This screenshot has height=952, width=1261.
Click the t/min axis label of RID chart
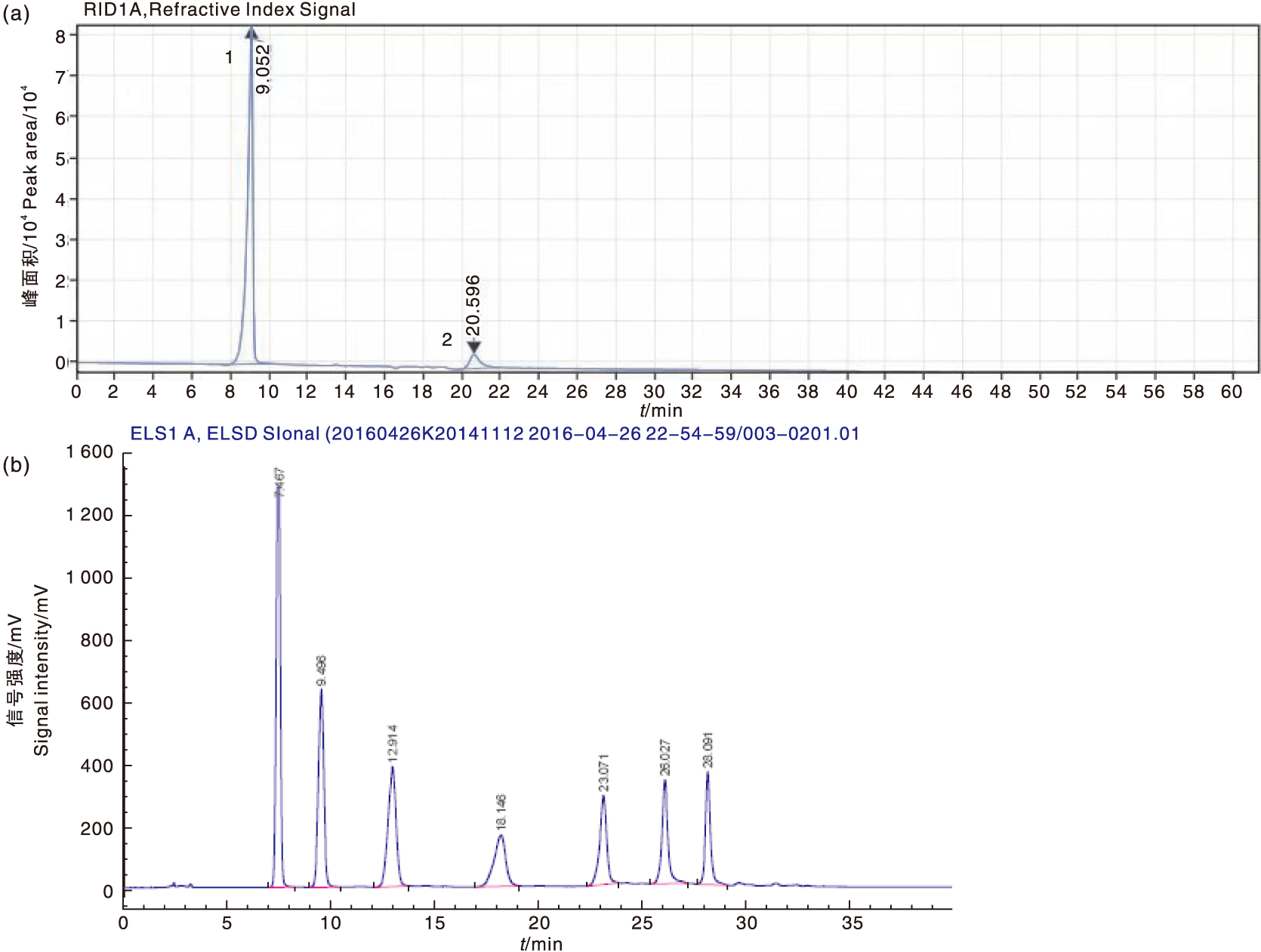pyautogui.click(x=661, y=411)
